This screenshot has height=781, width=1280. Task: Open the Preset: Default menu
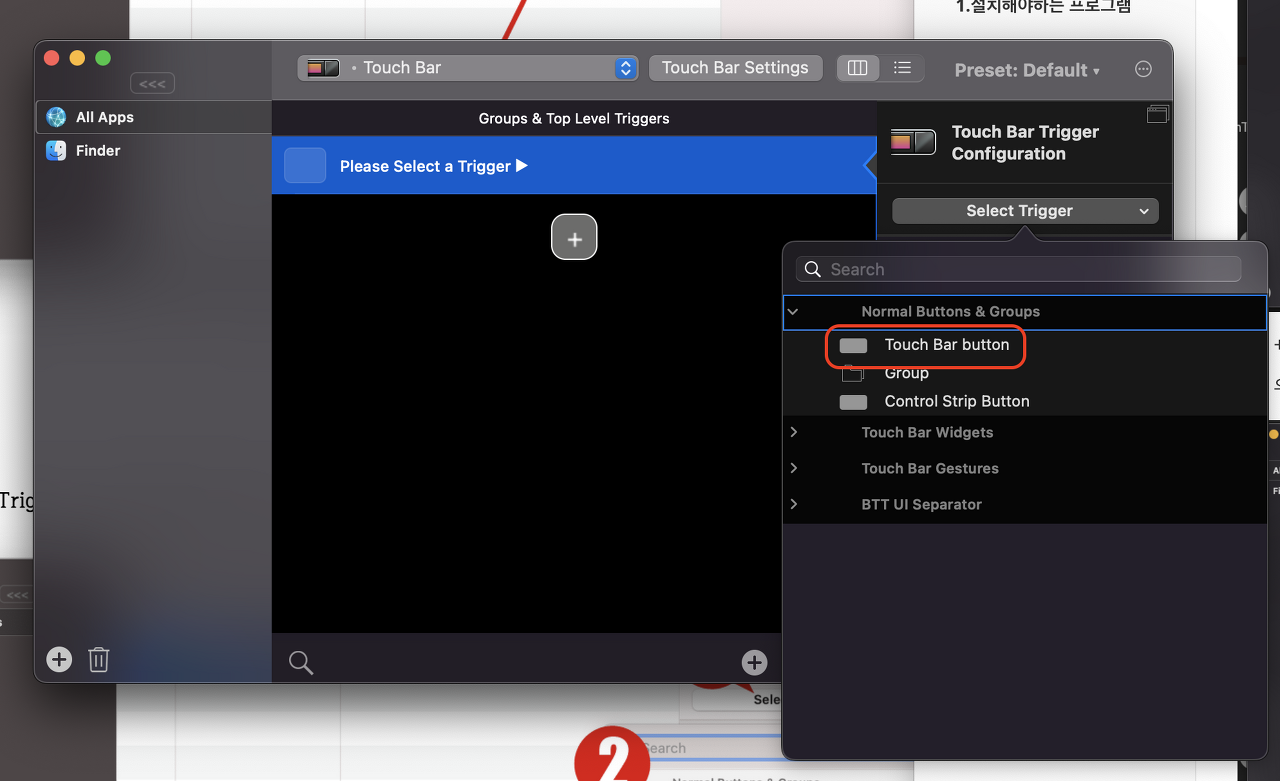pyautogui.click(x=1027, y=70)
